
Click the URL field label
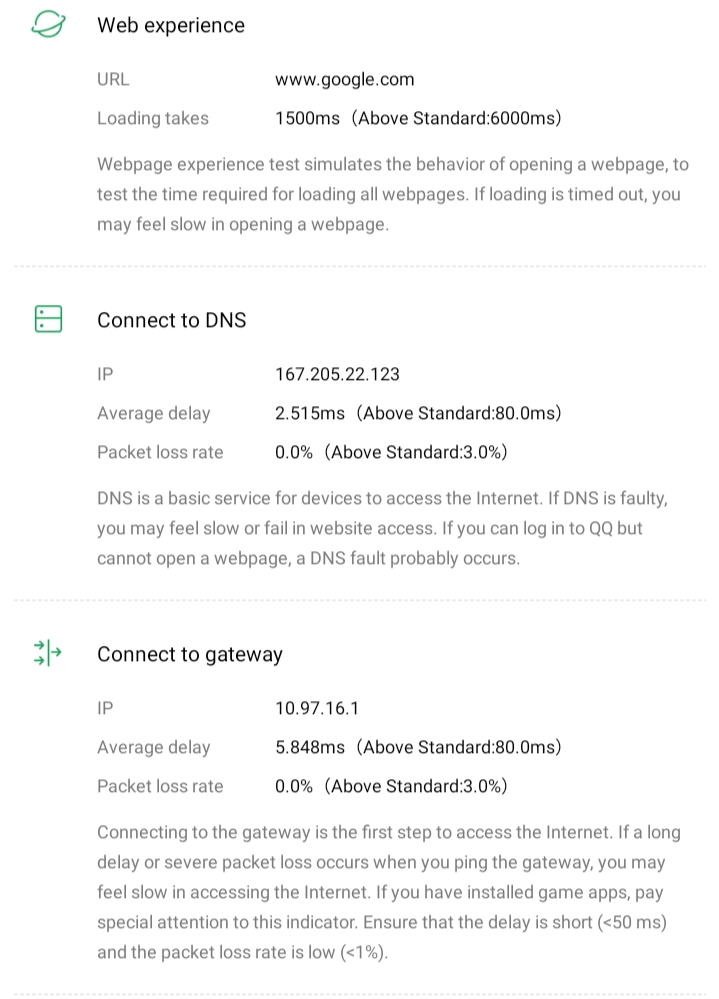tap(113, 80)
